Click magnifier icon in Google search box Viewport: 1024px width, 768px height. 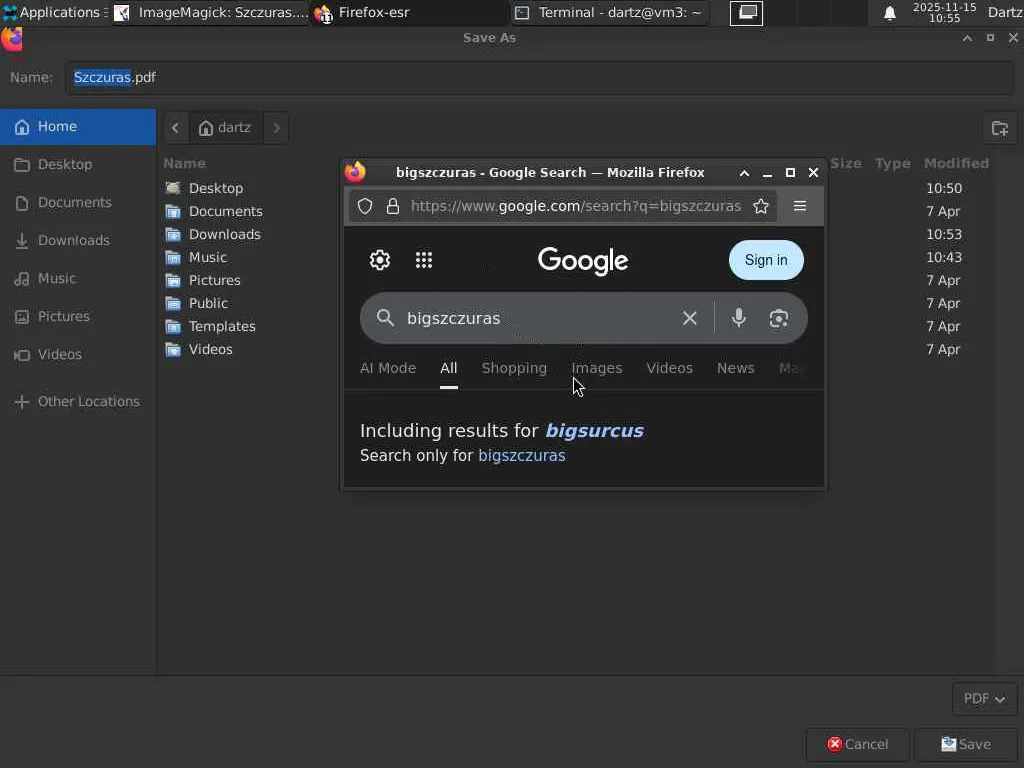pyautogui.click(x=385, y=318)
